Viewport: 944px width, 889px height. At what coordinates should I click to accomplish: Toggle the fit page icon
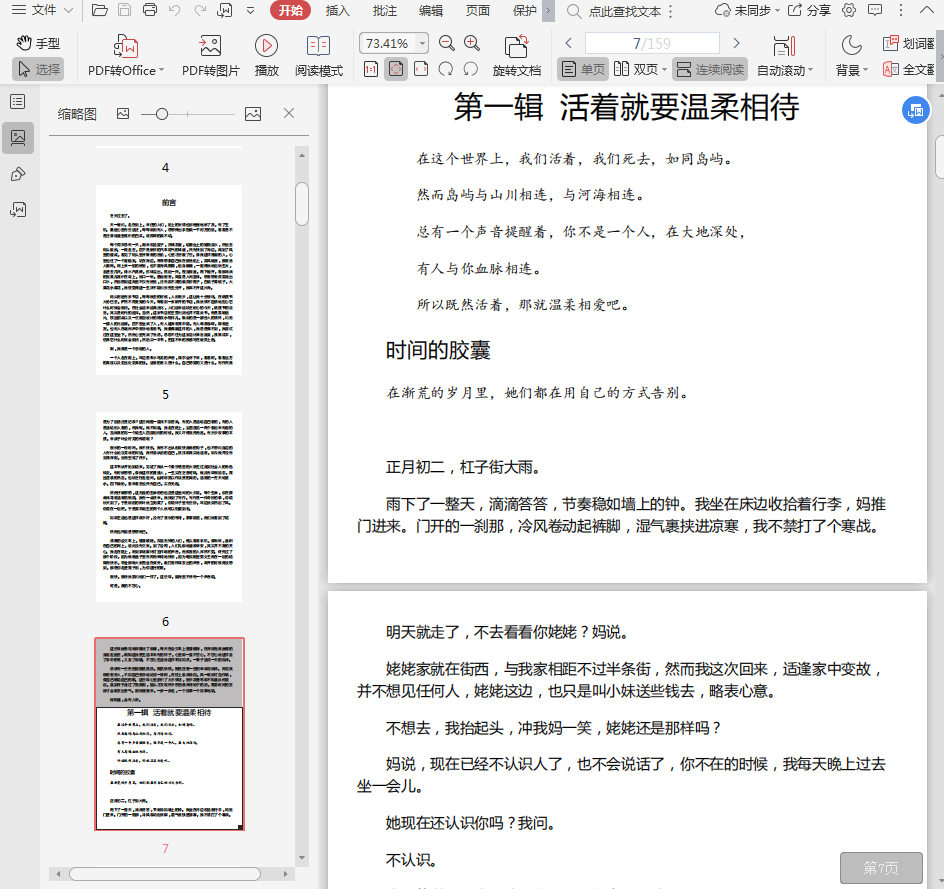coord(396,69)
